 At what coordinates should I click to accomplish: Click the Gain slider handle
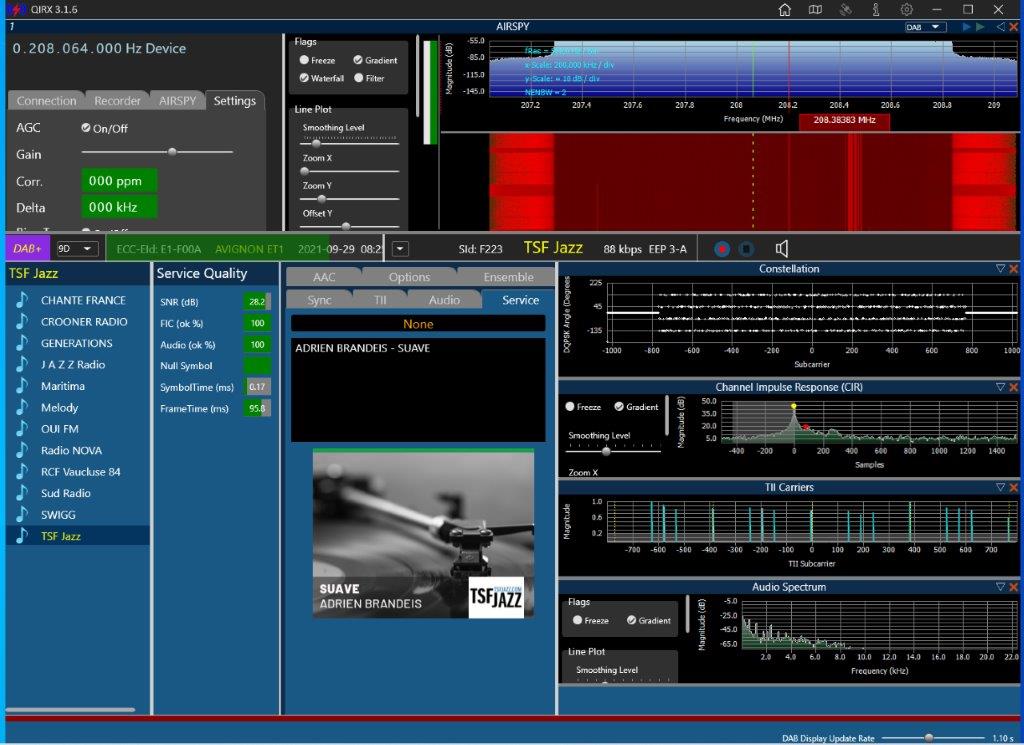click(x=172, y=151)
